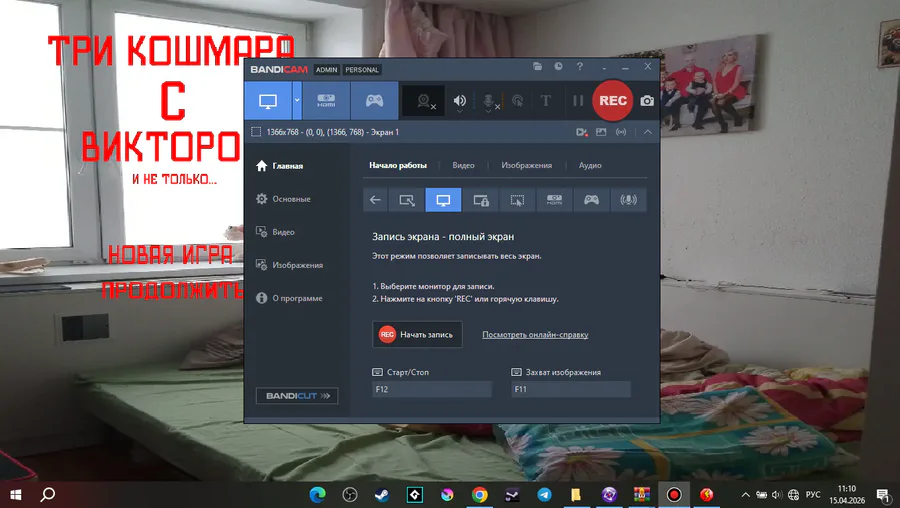900x508 pixels.
Task: Toggle microphone recording
Action: coord(488,101)
